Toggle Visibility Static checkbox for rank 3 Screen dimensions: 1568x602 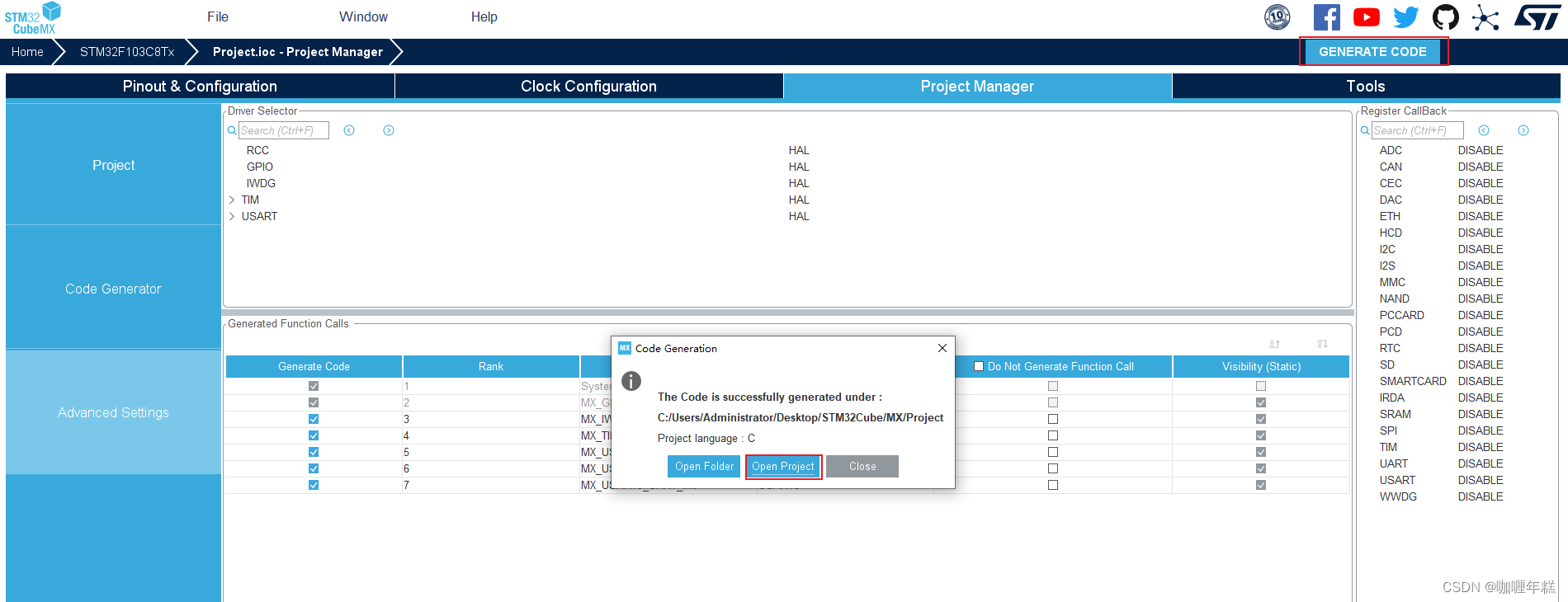(1261, 419)
